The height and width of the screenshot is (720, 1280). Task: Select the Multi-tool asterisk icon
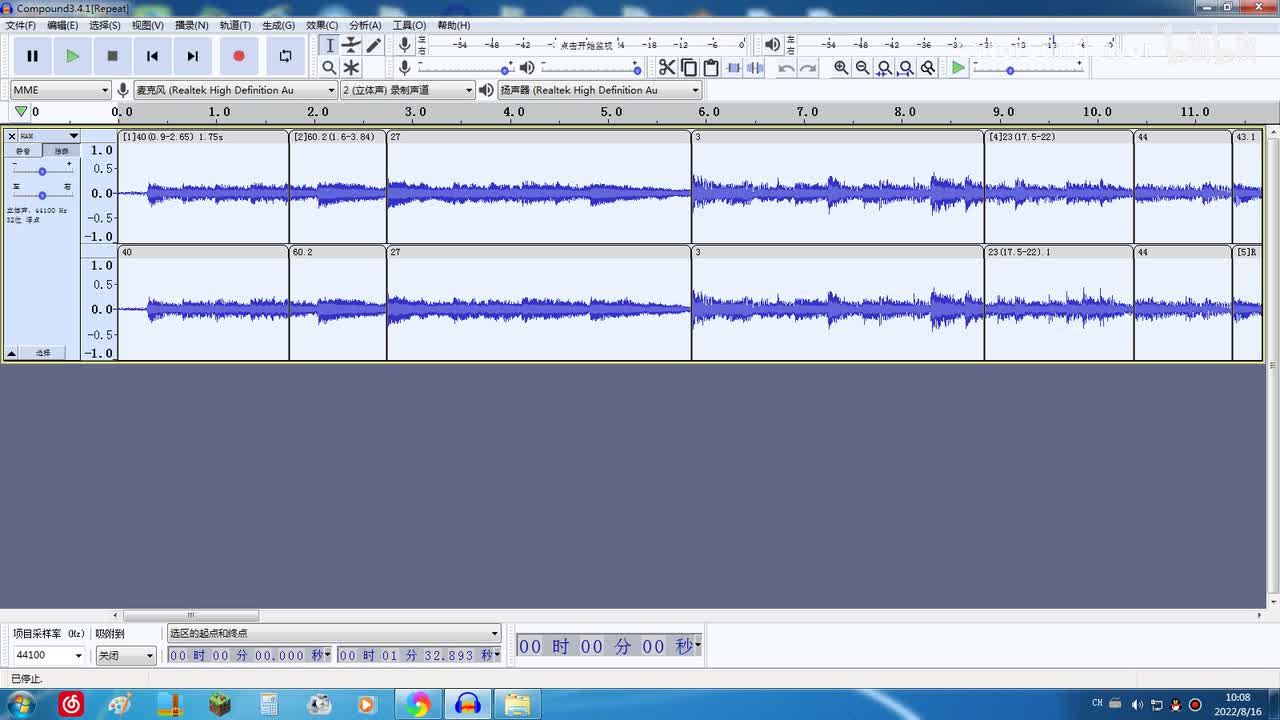pos(351,67)
